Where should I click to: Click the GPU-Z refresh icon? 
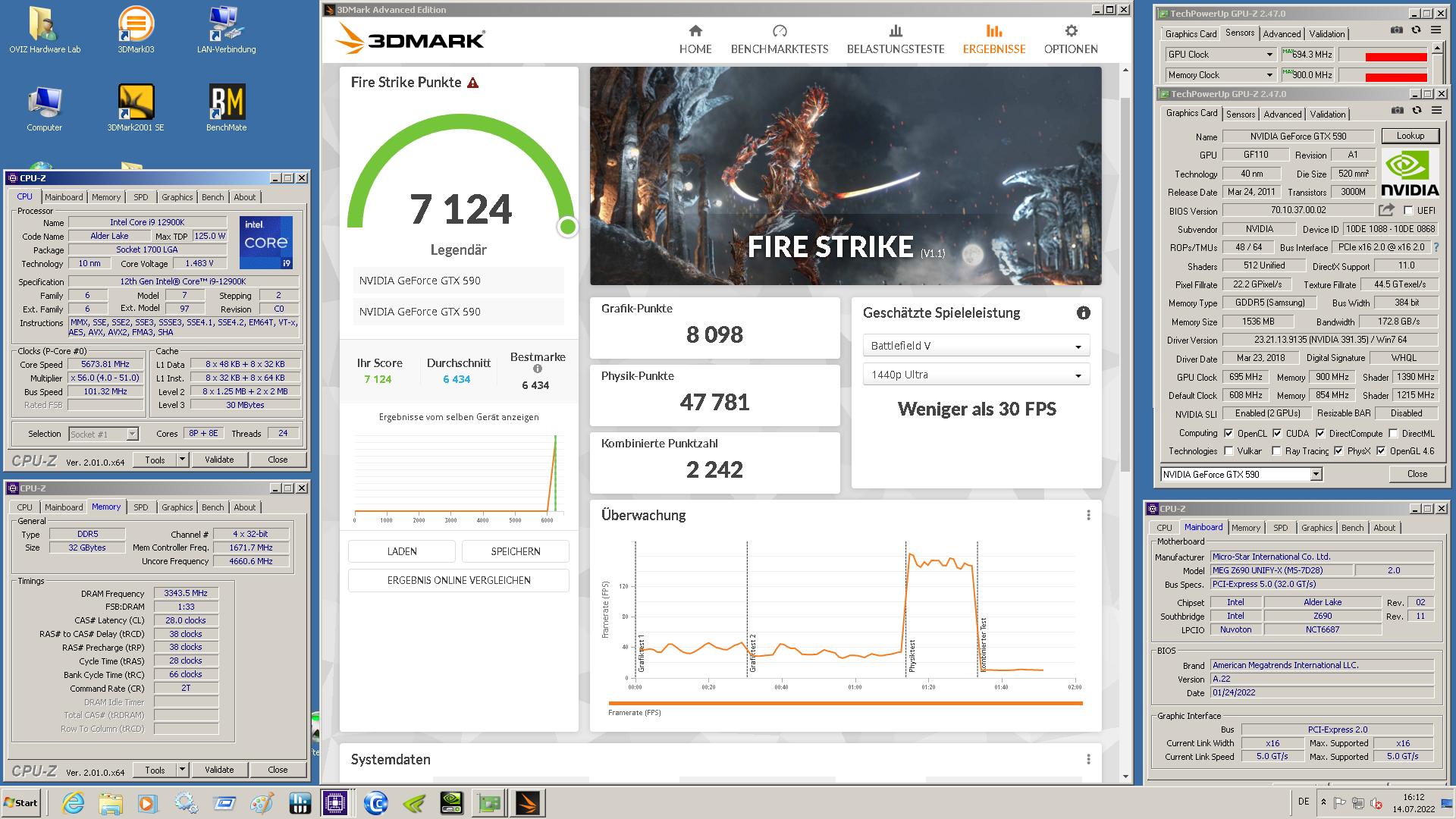[1417, 111]
